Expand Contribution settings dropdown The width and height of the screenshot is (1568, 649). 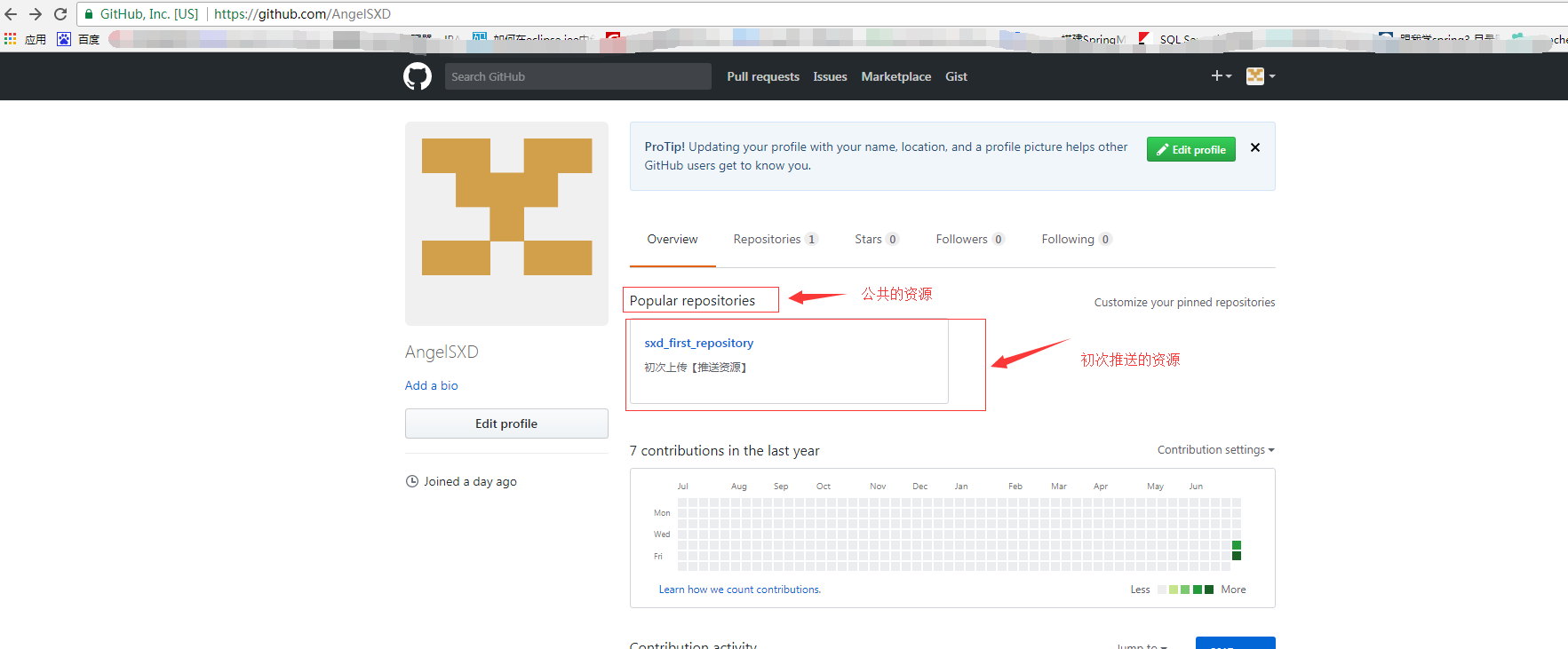pos(1215,450)
